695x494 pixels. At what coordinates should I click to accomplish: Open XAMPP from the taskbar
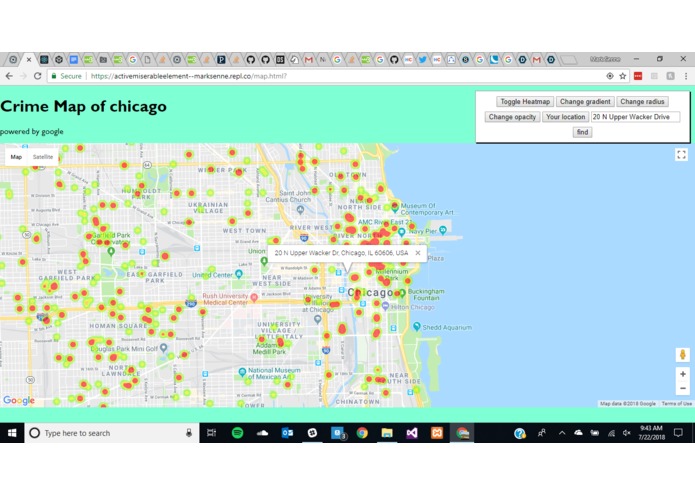click(437, 433)
